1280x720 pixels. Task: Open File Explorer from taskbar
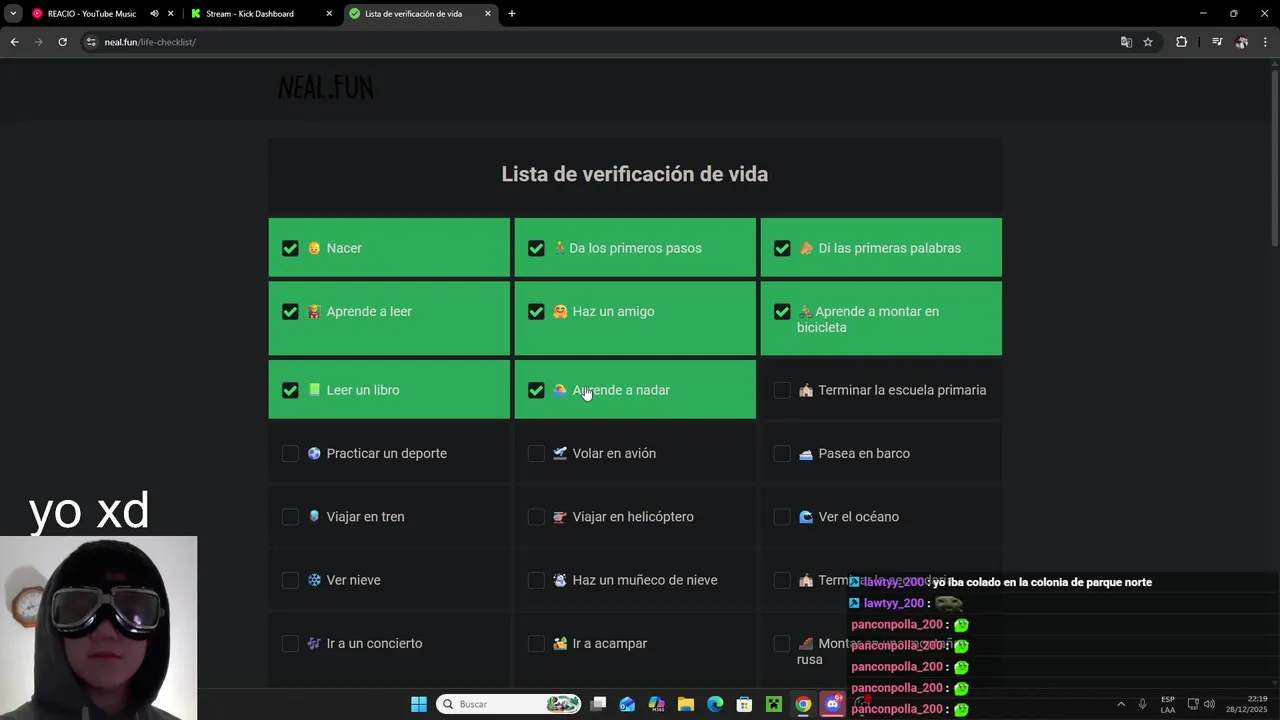(686, 704)
